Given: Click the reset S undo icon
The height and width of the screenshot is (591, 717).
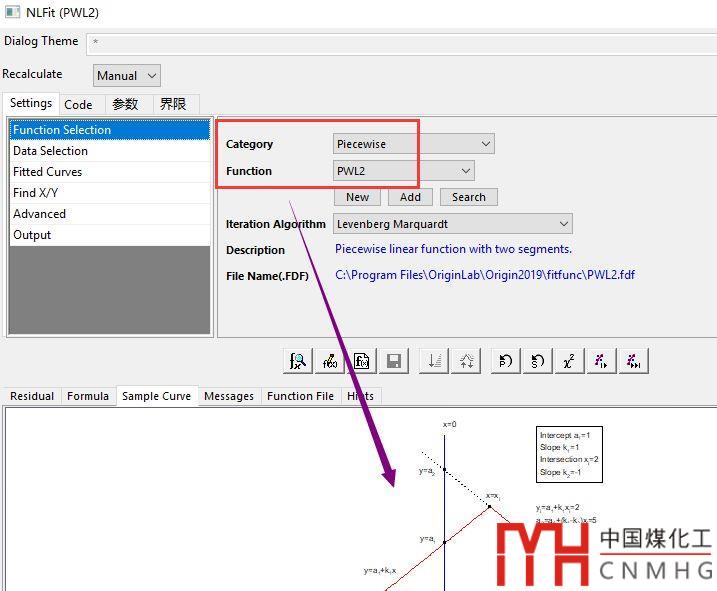Looking at the screenshot, I should tap(538, 361).
